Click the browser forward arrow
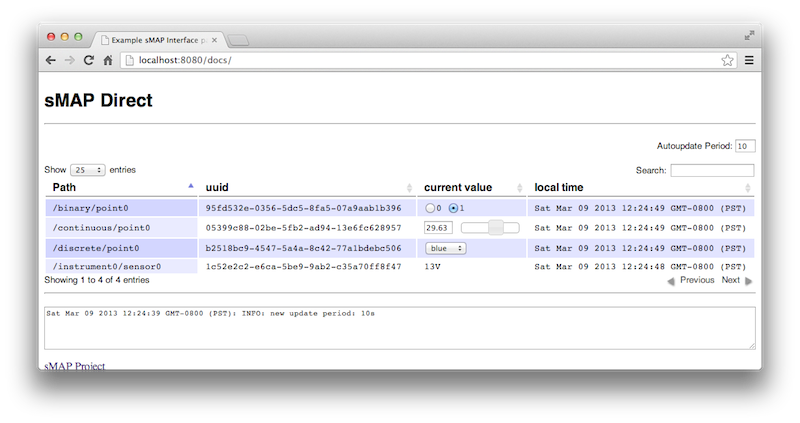 (69, 60)
